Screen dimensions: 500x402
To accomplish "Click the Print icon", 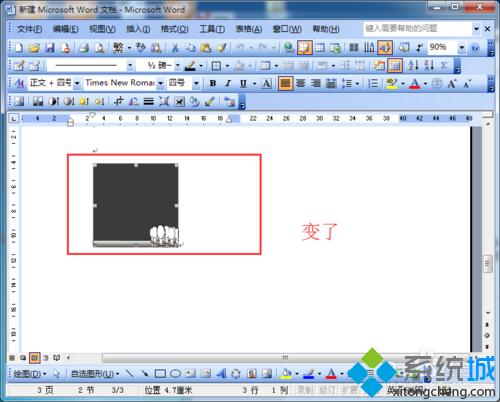I will [x=84, y=48].
